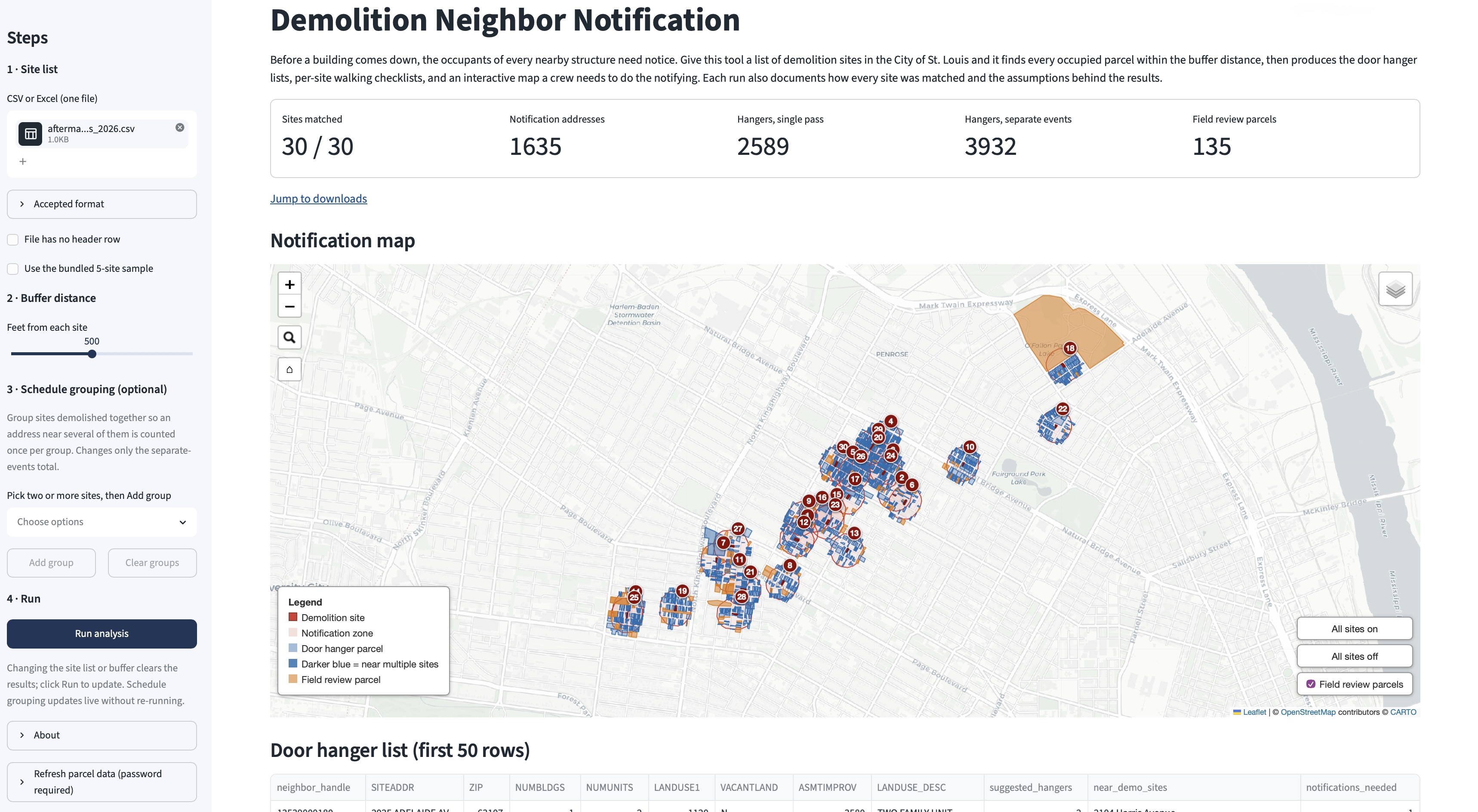1478x812 pixels.
Task: Expand the About section
Action: point(102,735)
